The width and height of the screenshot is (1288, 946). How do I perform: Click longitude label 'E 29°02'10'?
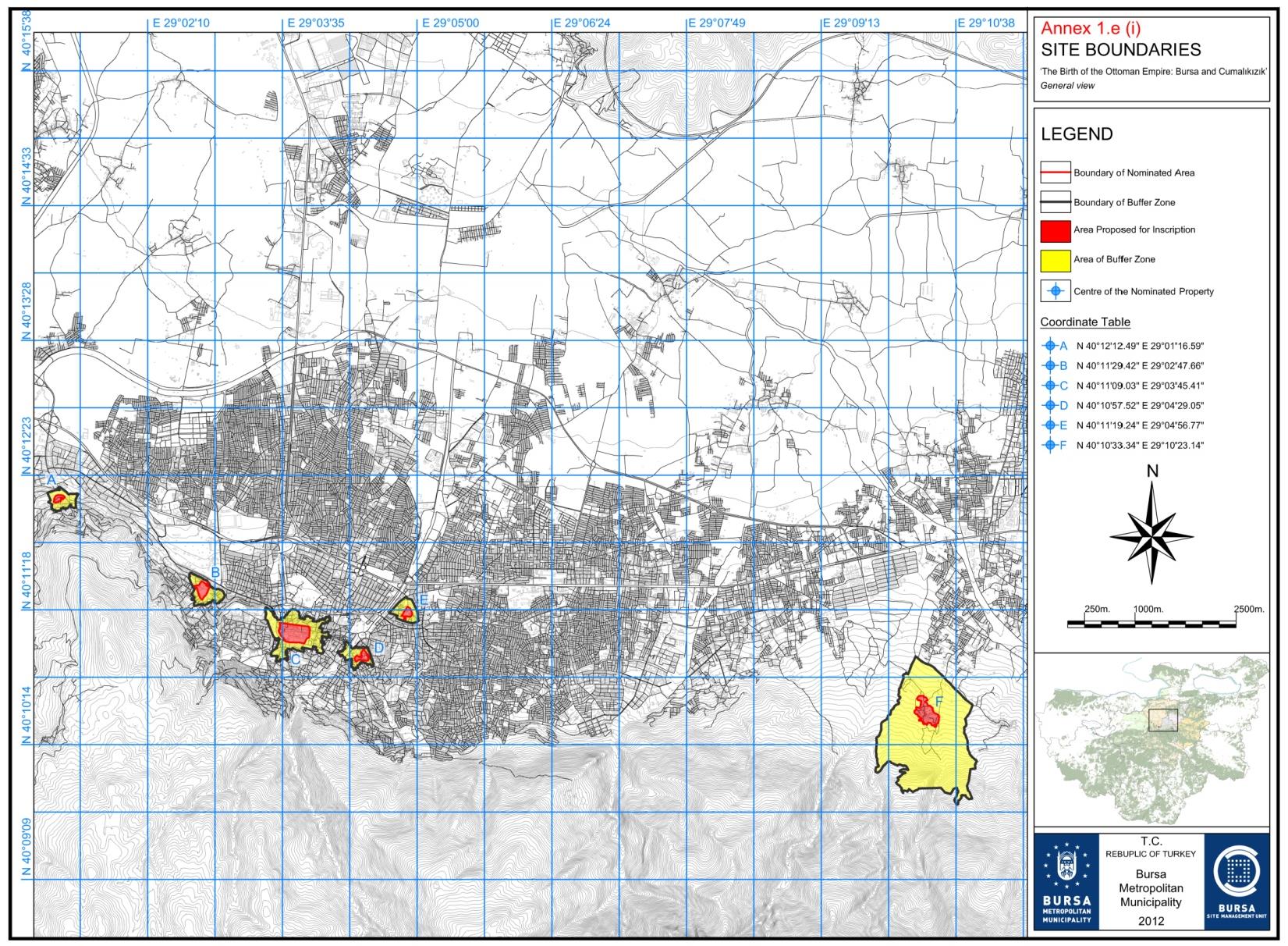point(180,23)
